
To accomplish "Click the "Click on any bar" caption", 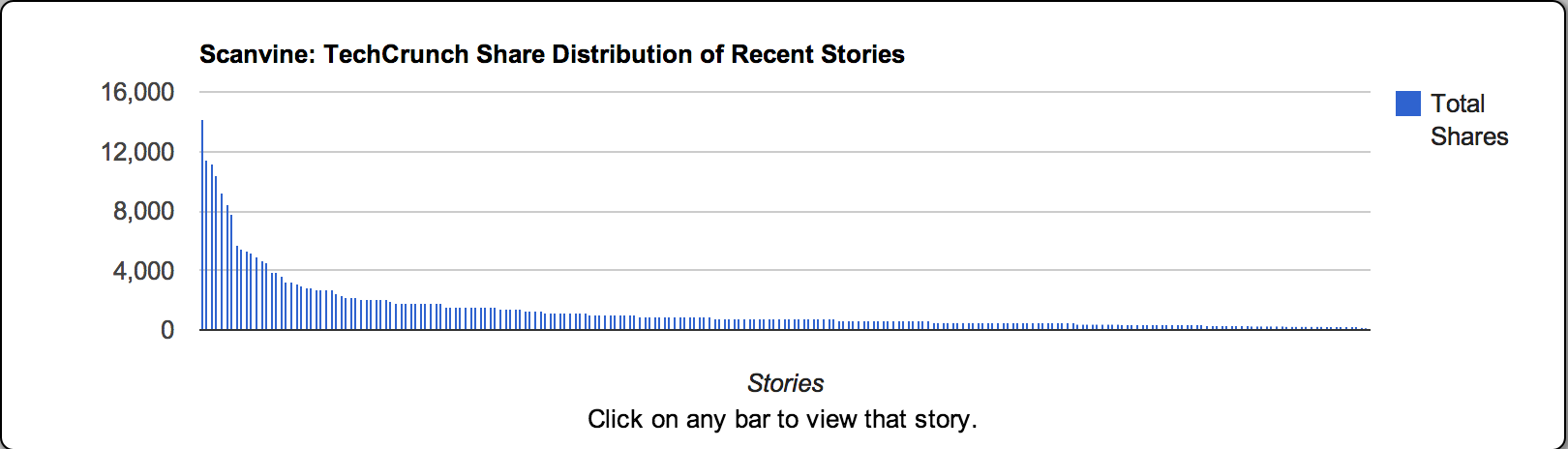I will point(782,419).
